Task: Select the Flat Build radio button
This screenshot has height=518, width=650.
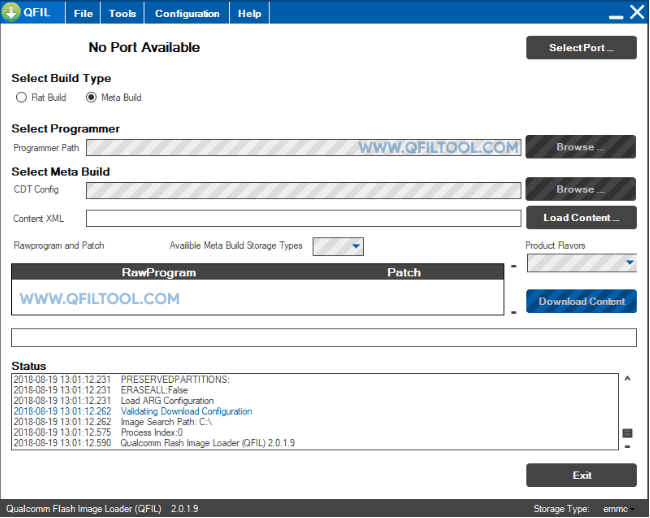Action: 21,97
